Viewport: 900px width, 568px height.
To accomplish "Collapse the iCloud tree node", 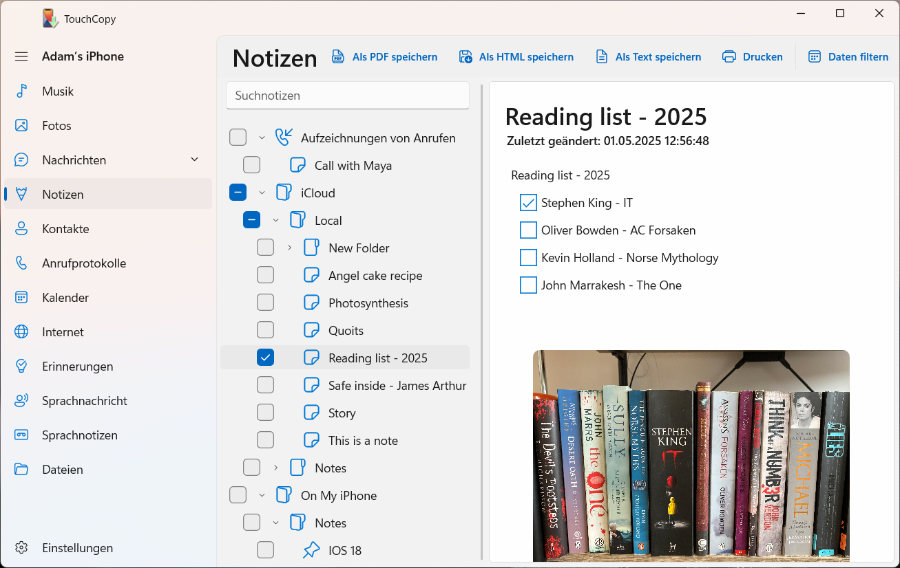I will 262,193.
